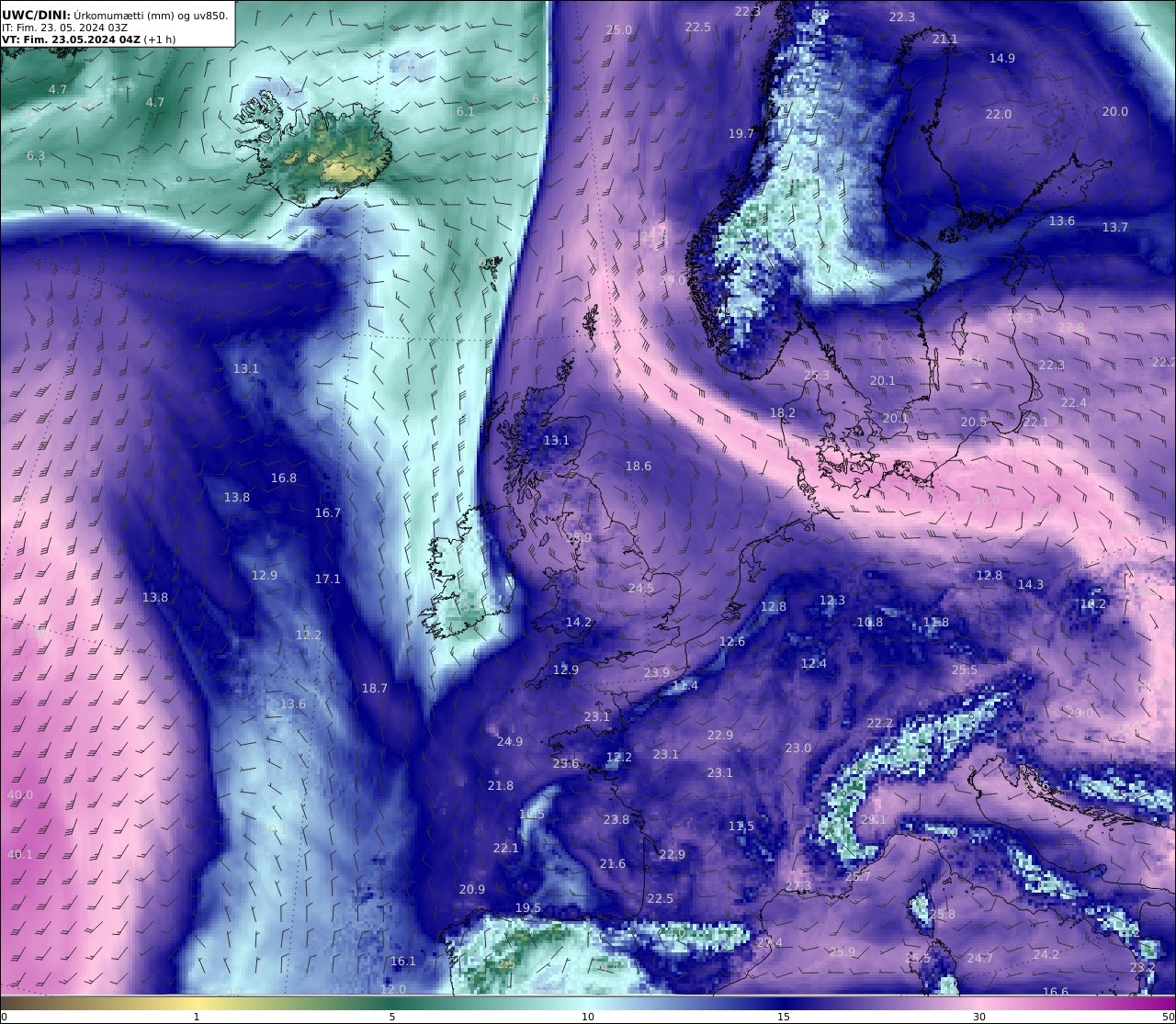Click the '20.0' value on the map
1176x1024 pixels.
click(1114, 112)
